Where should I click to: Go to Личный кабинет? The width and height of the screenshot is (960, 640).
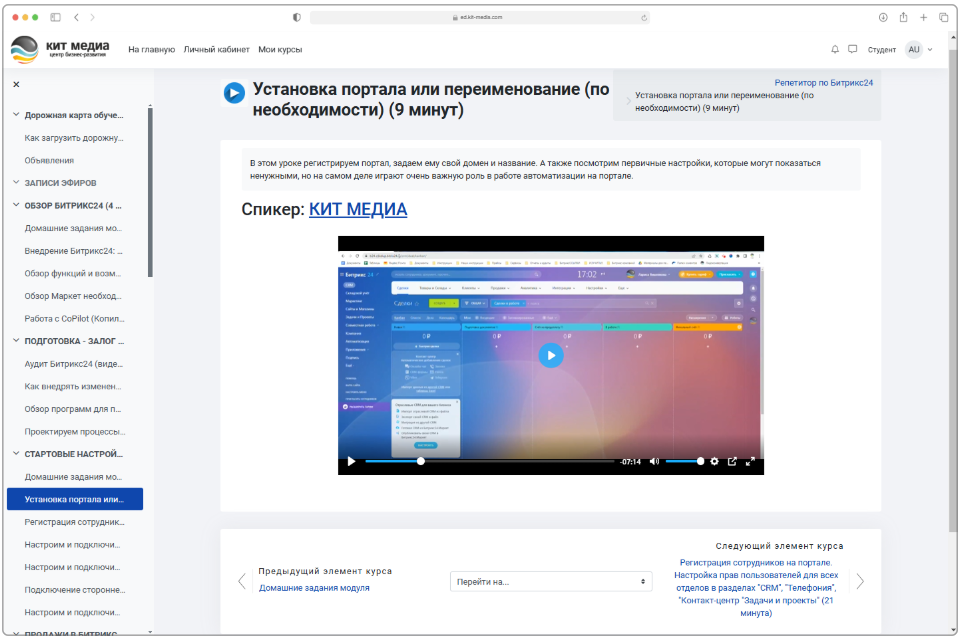216,49
